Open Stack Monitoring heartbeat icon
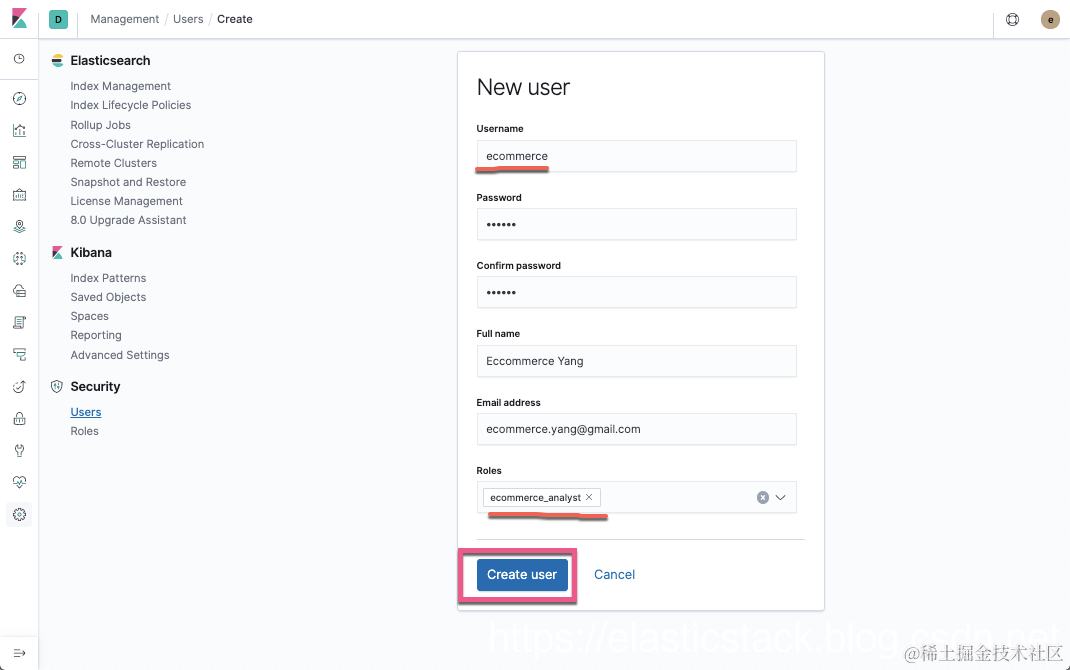1070x670 pixels. click(x=19, y=482)
